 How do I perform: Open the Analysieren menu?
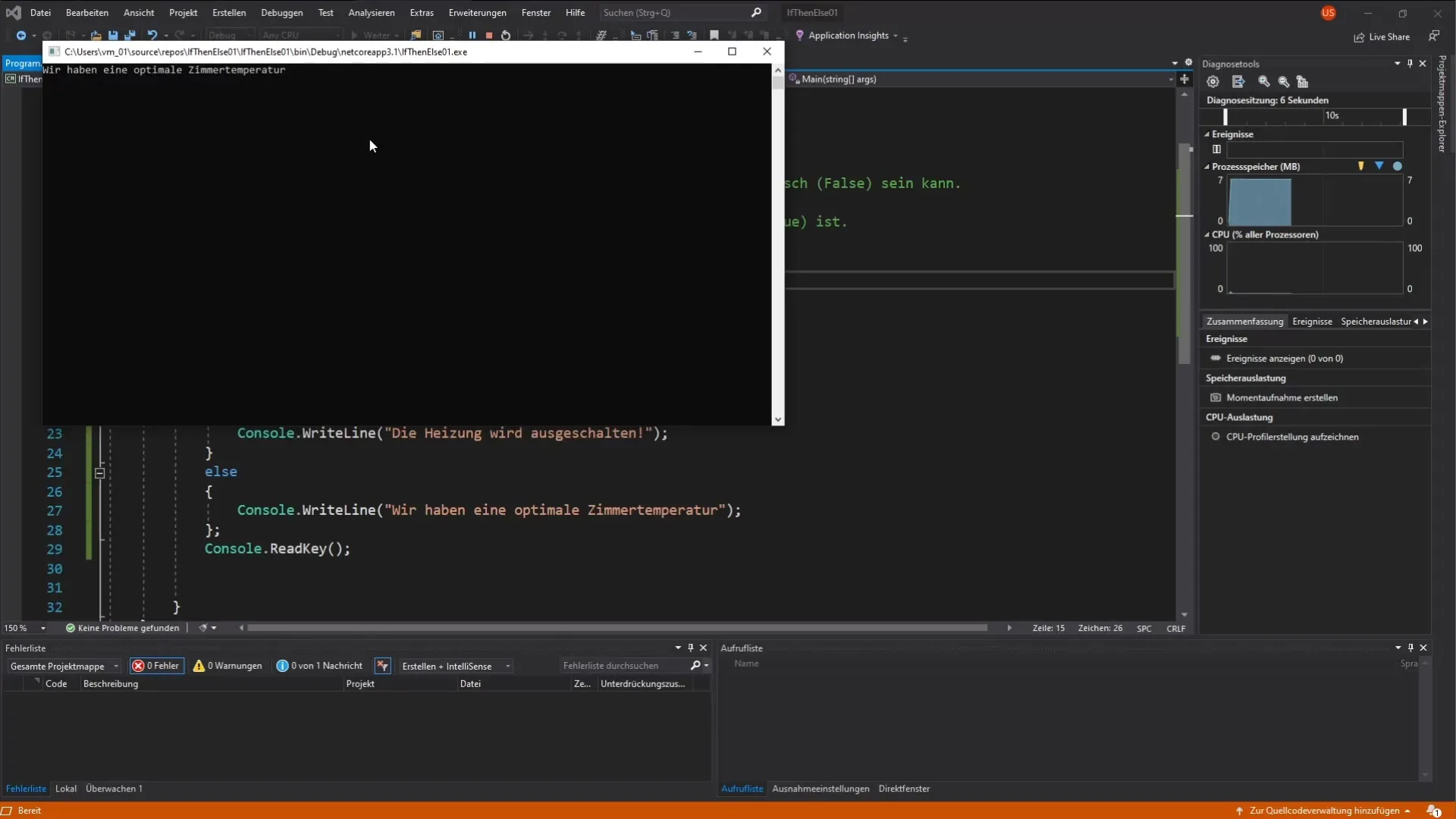coord(372,13)
